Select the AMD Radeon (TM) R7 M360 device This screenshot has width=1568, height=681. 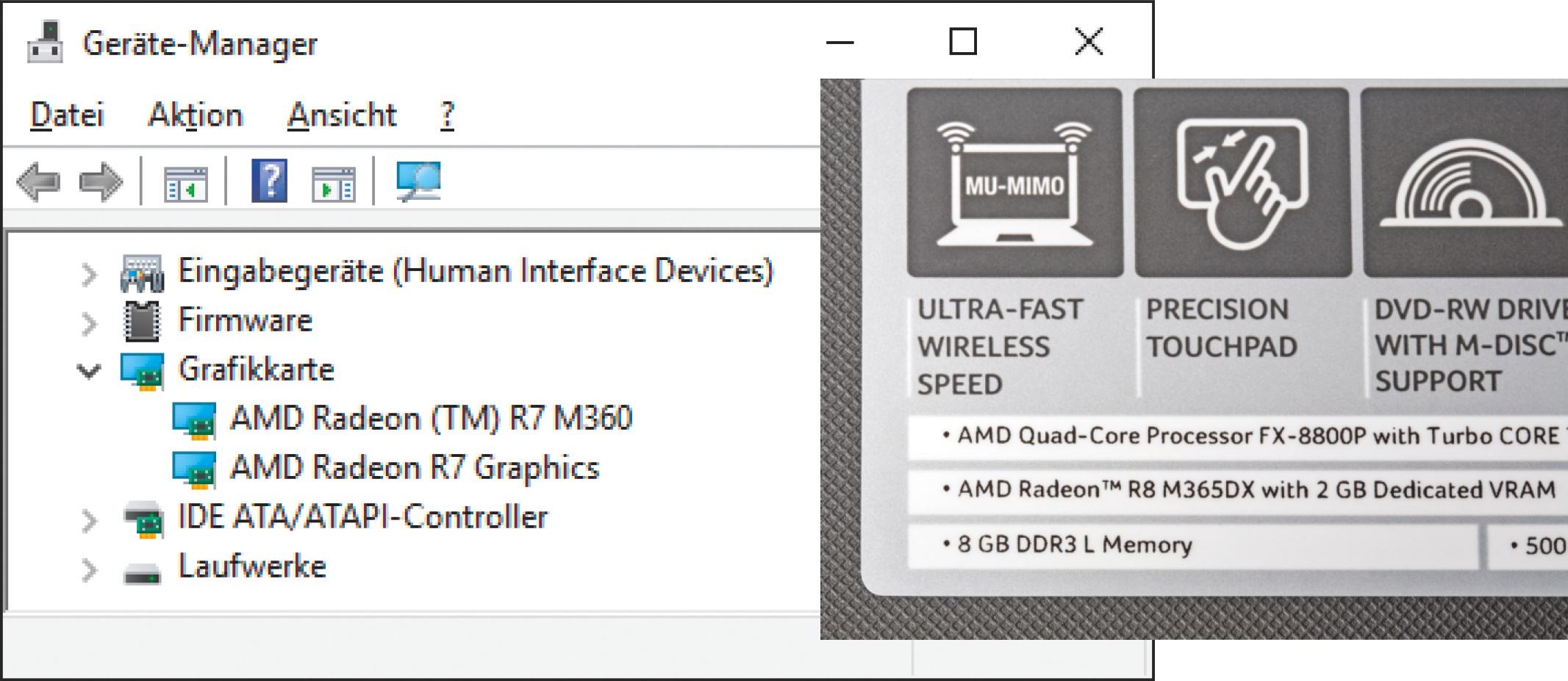[431, 419]
